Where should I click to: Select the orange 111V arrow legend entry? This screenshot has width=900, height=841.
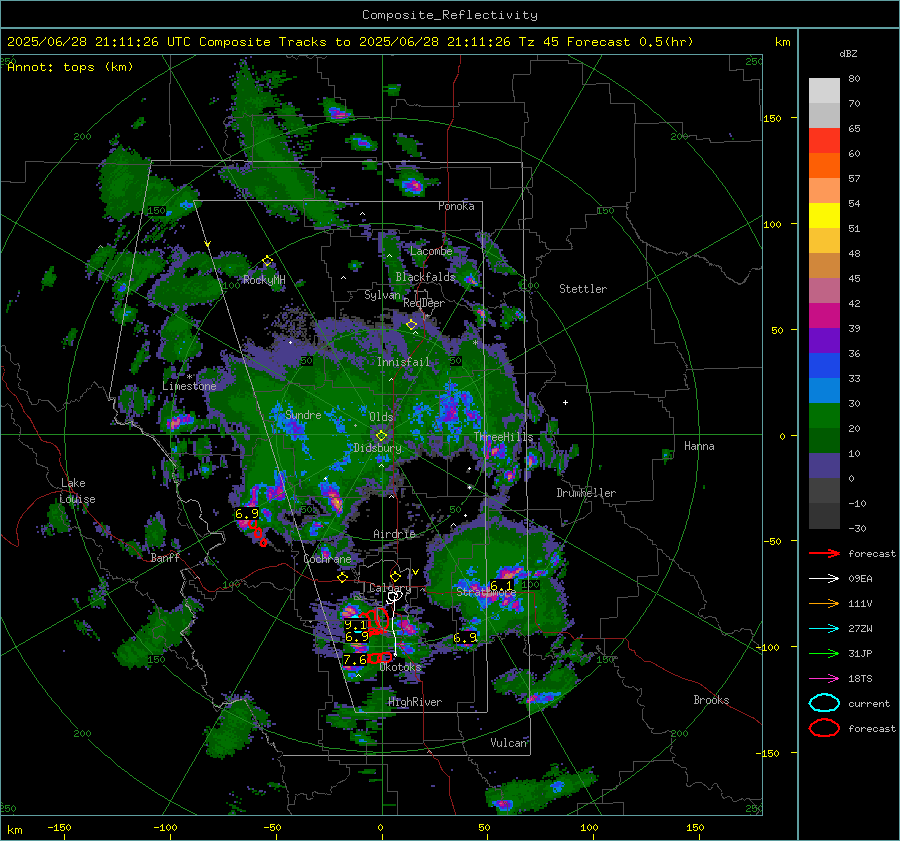click(824, 603)
